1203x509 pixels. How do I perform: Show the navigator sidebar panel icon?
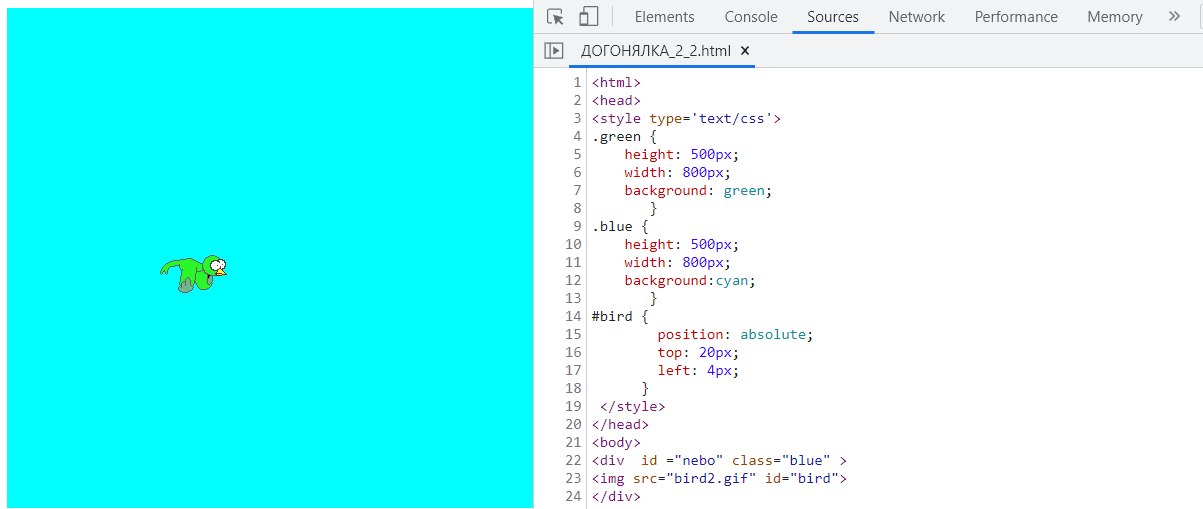pyautogui.click(x=553, y=50)
